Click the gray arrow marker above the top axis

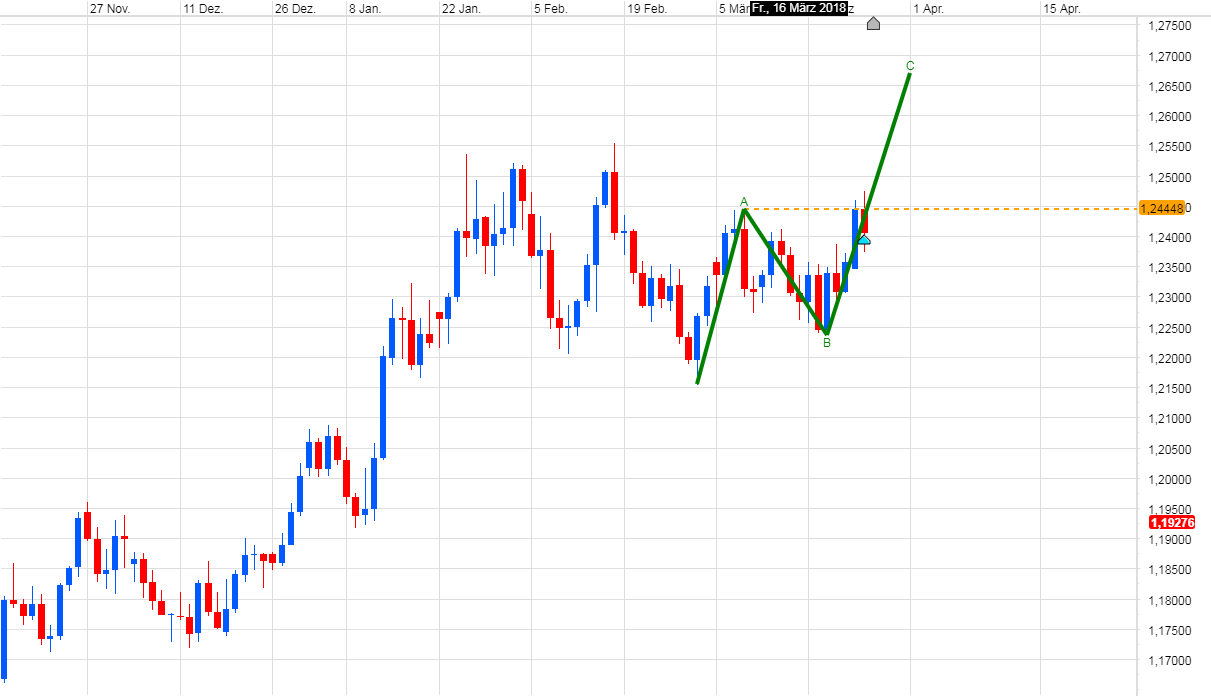(x=872, y=23)
